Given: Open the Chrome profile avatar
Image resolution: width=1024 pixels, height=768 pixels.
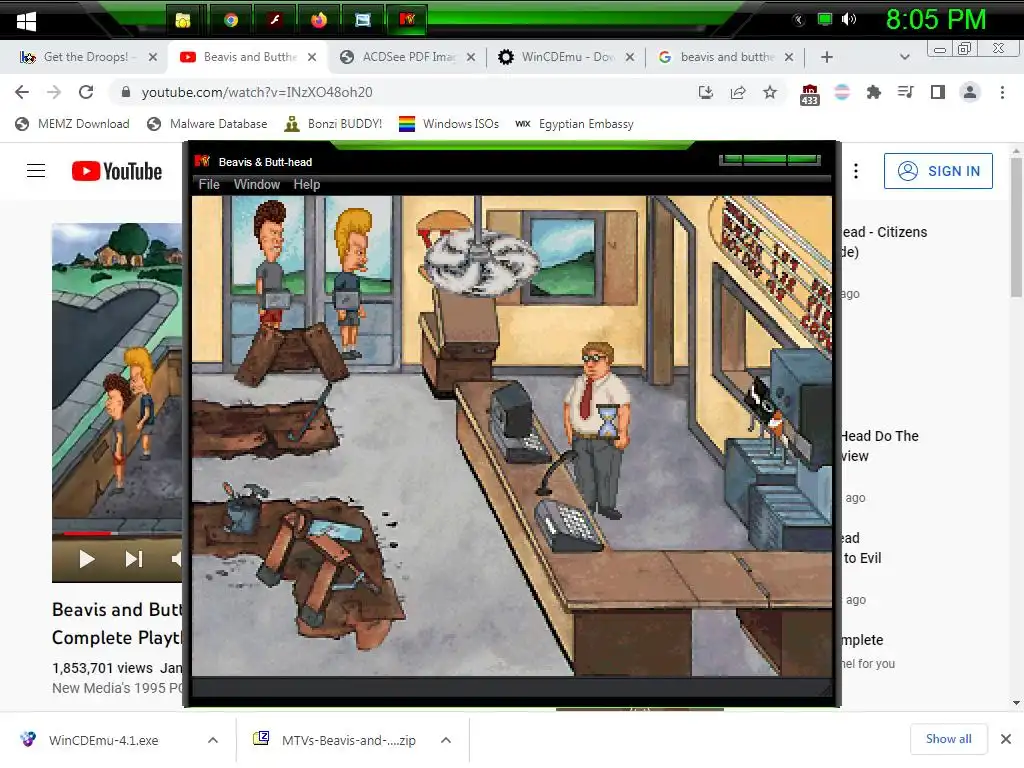Looking at the screenshot, I should [970, 92].
